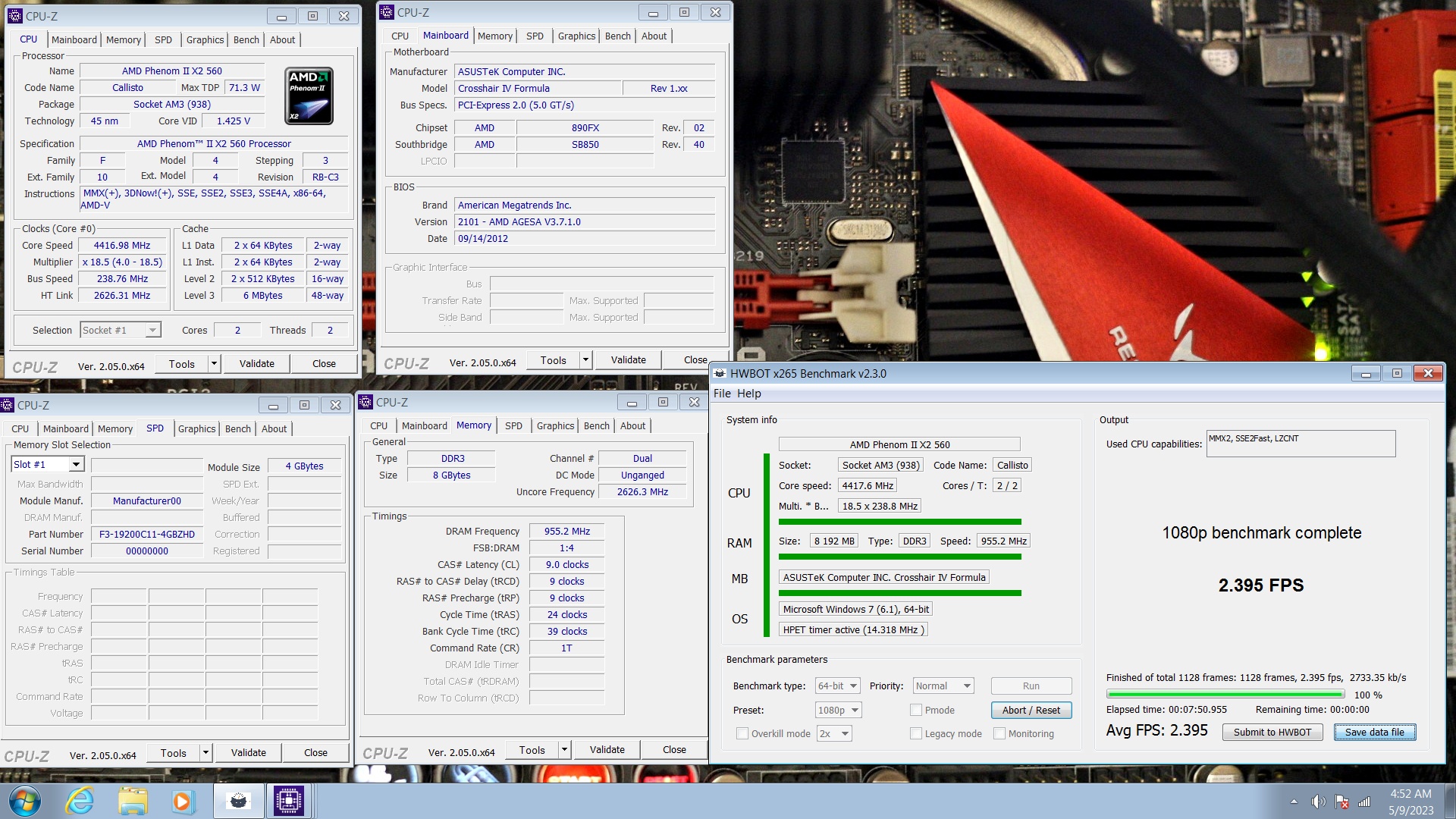Click Used CPU capabilities text box
Viewport: 1456px width, 819px height.
(1301, 444)
